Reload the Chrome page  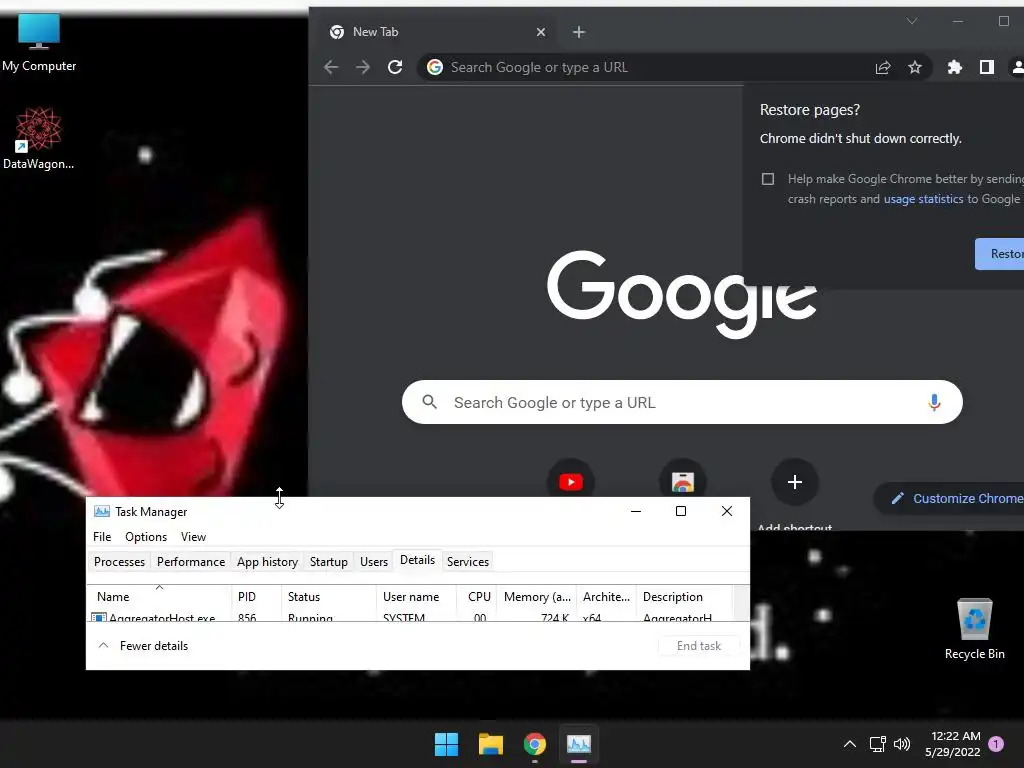coord(394,67)
